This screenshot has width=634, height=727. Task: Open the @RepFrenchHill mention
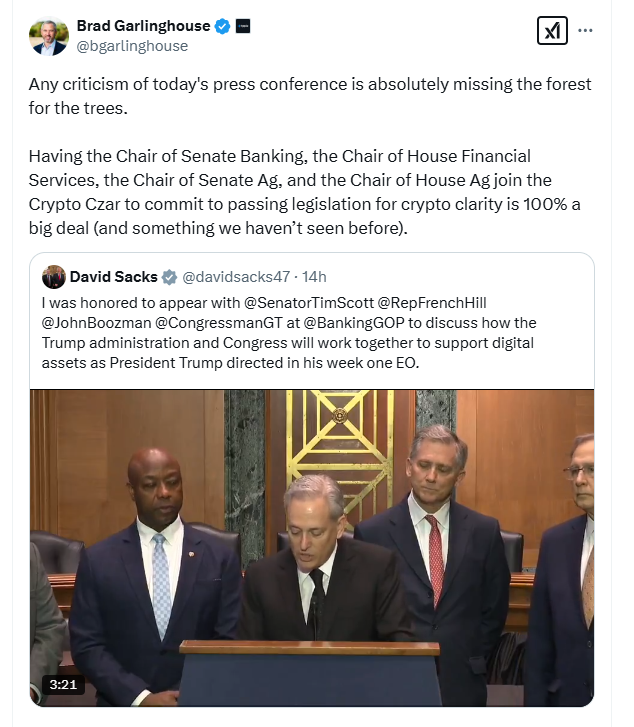432,303
